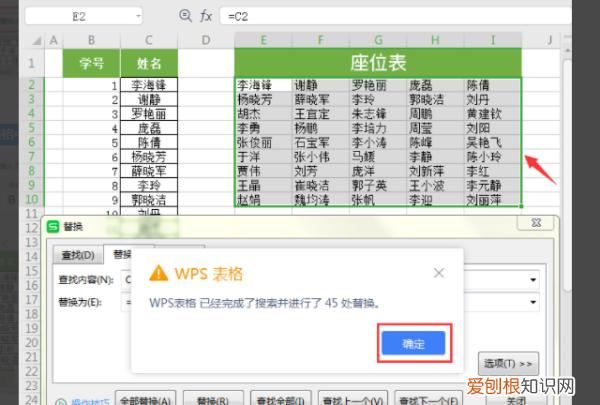The image size is (600, 405).
Task: Expand options with 选项(T) >> button
Action: click(x=508, y=363)
